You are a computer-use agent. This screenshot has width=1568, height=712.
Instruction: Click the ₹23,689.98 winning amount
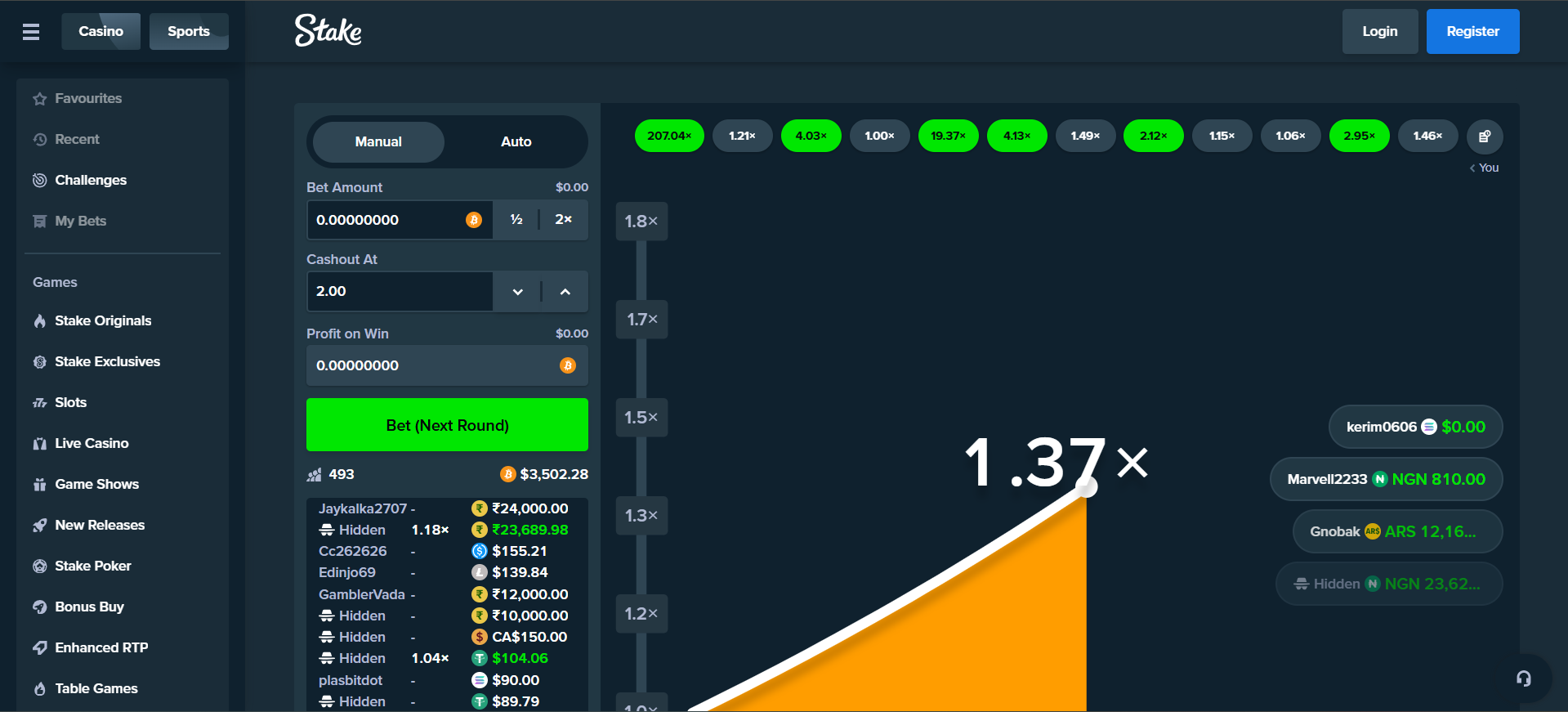pos(530,530)
